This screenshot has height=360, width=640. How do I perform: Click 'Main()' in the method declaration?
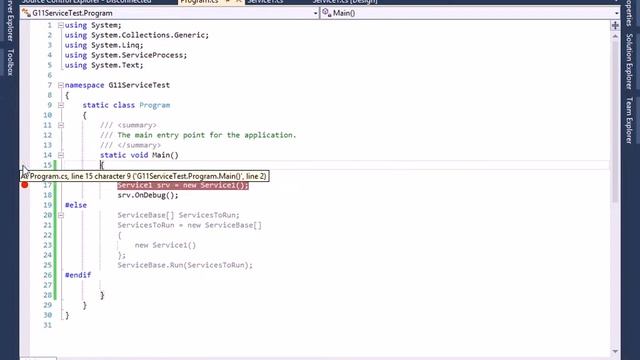click(x=165, y=155)
